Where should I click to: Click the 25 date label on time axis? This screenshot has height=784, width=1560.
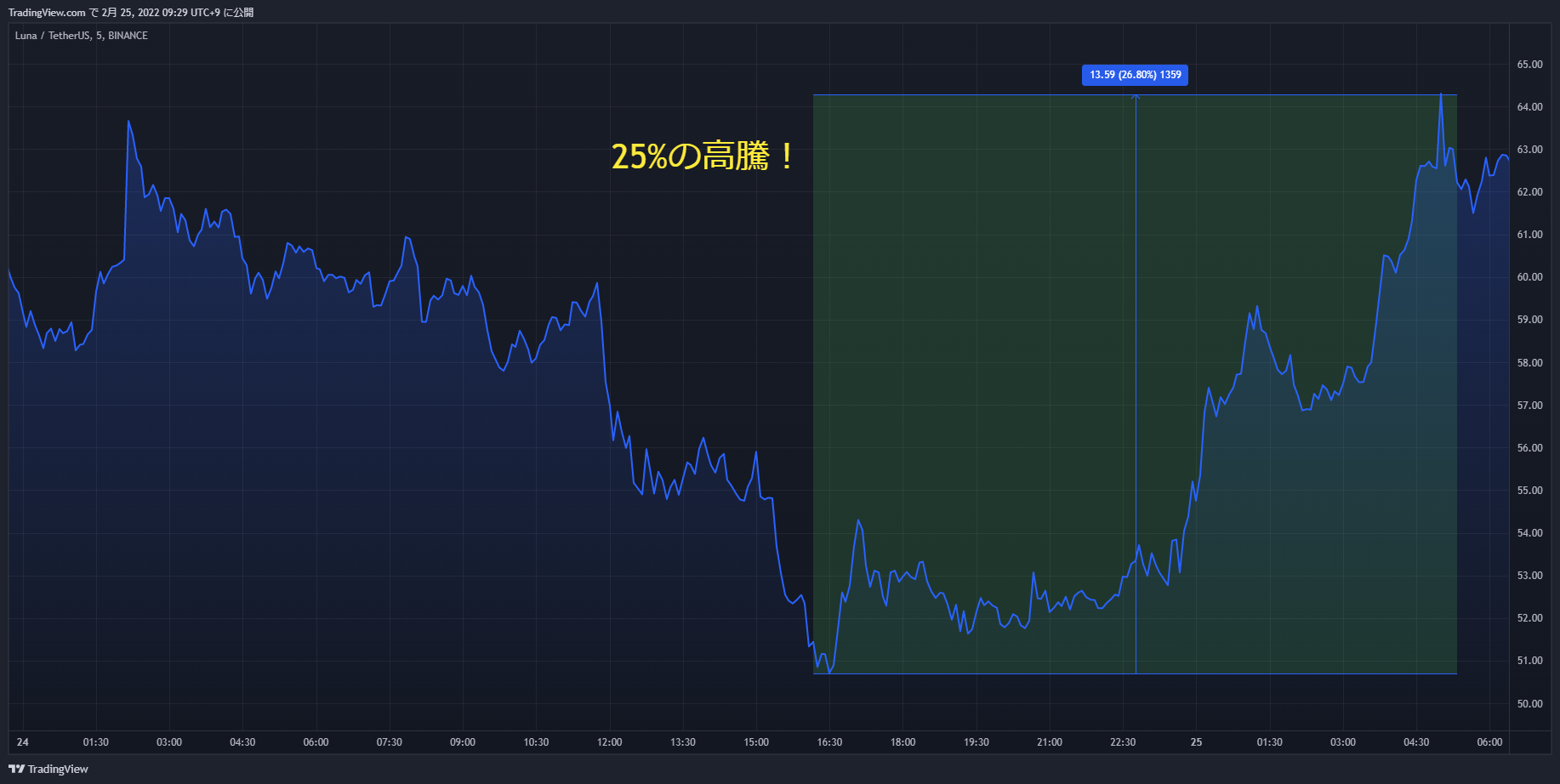click(x=1197, y=742)
